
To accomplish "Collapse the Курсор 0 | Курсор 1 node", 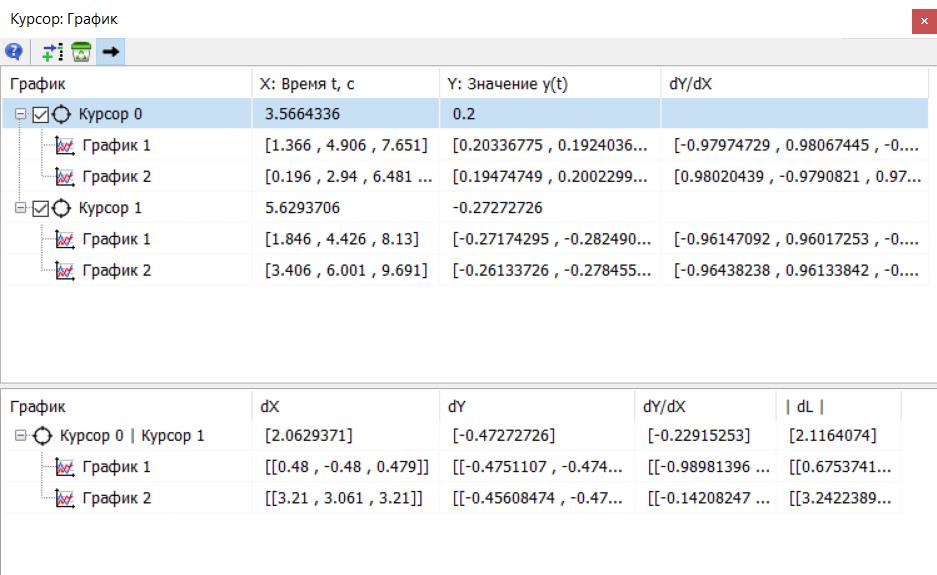I will (x=20, y=436).
